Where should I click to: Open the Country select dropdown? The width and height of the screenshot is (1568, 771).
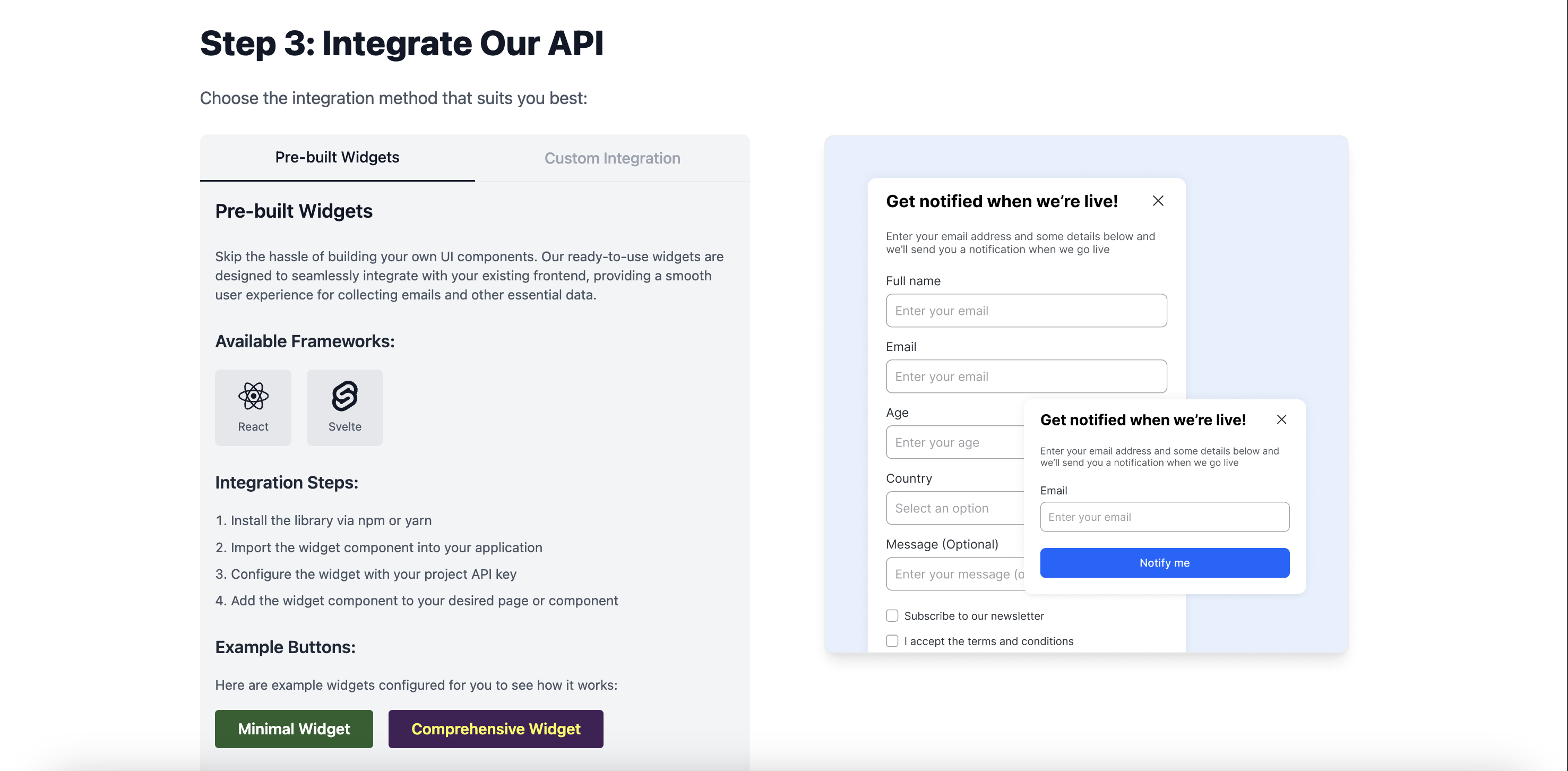pyautogui.click(x=954, y=508)
